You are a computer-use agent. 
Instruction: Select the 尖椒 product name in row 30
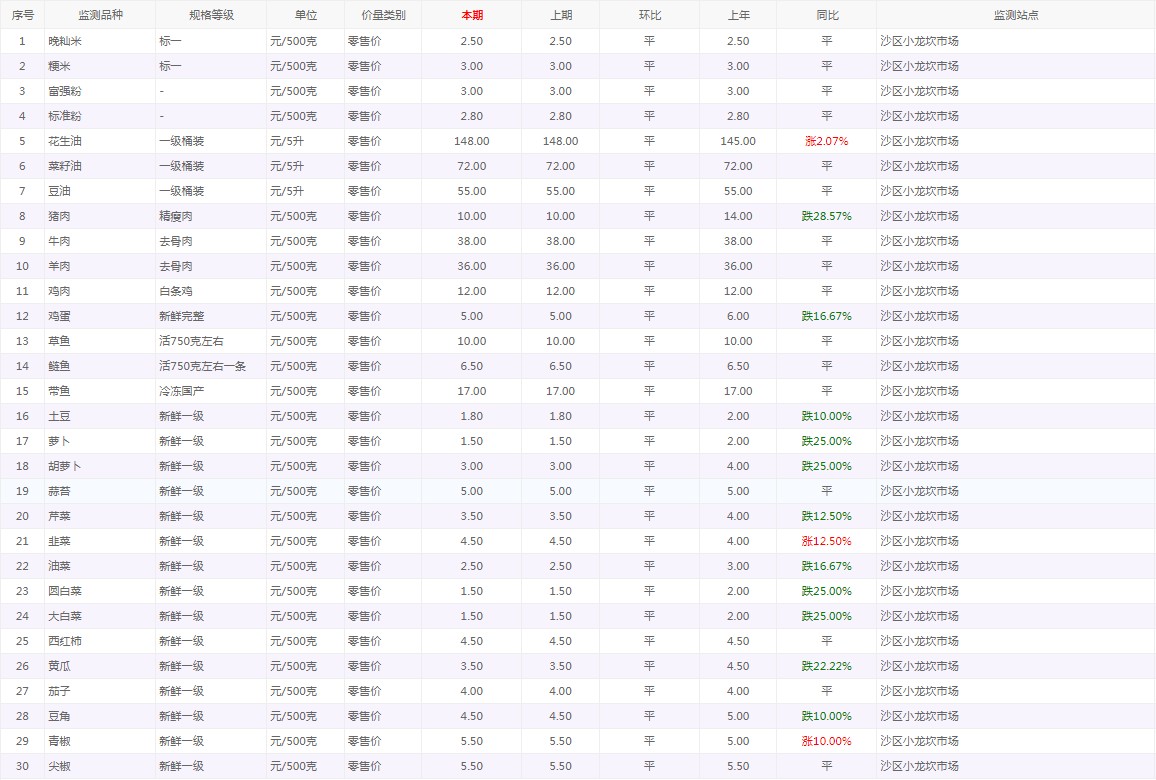tap(59, 766)
